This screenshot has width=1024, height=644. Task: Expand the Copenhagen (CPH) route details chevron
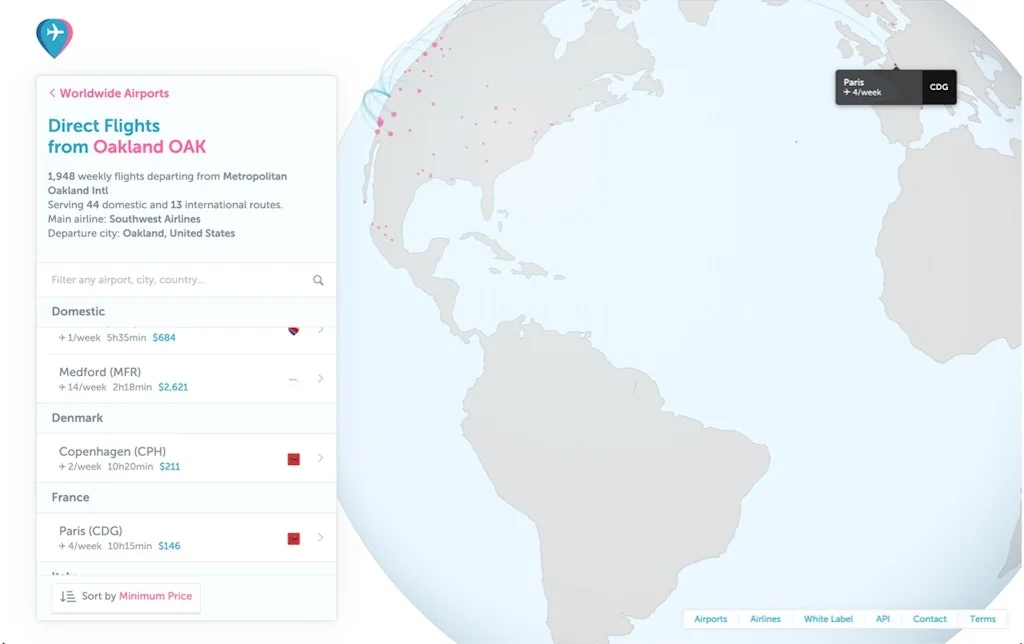pos(320,458)
